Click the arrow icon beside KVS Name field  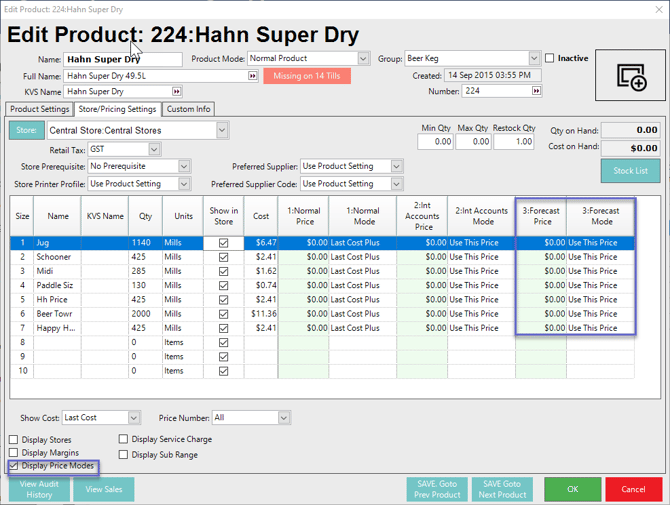click(x=178, y=92)
